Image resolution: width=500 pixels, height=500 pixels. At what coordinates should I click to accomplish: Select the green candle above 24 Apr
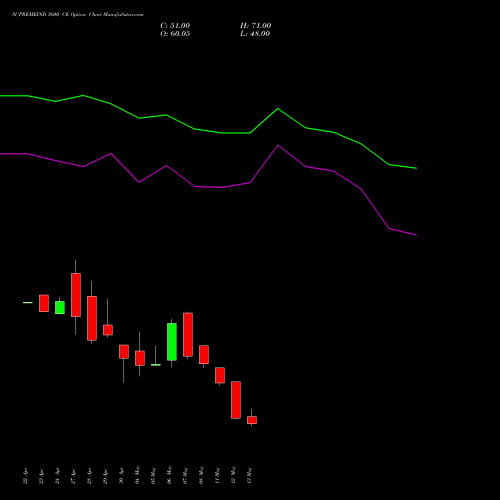pos(60,307)
